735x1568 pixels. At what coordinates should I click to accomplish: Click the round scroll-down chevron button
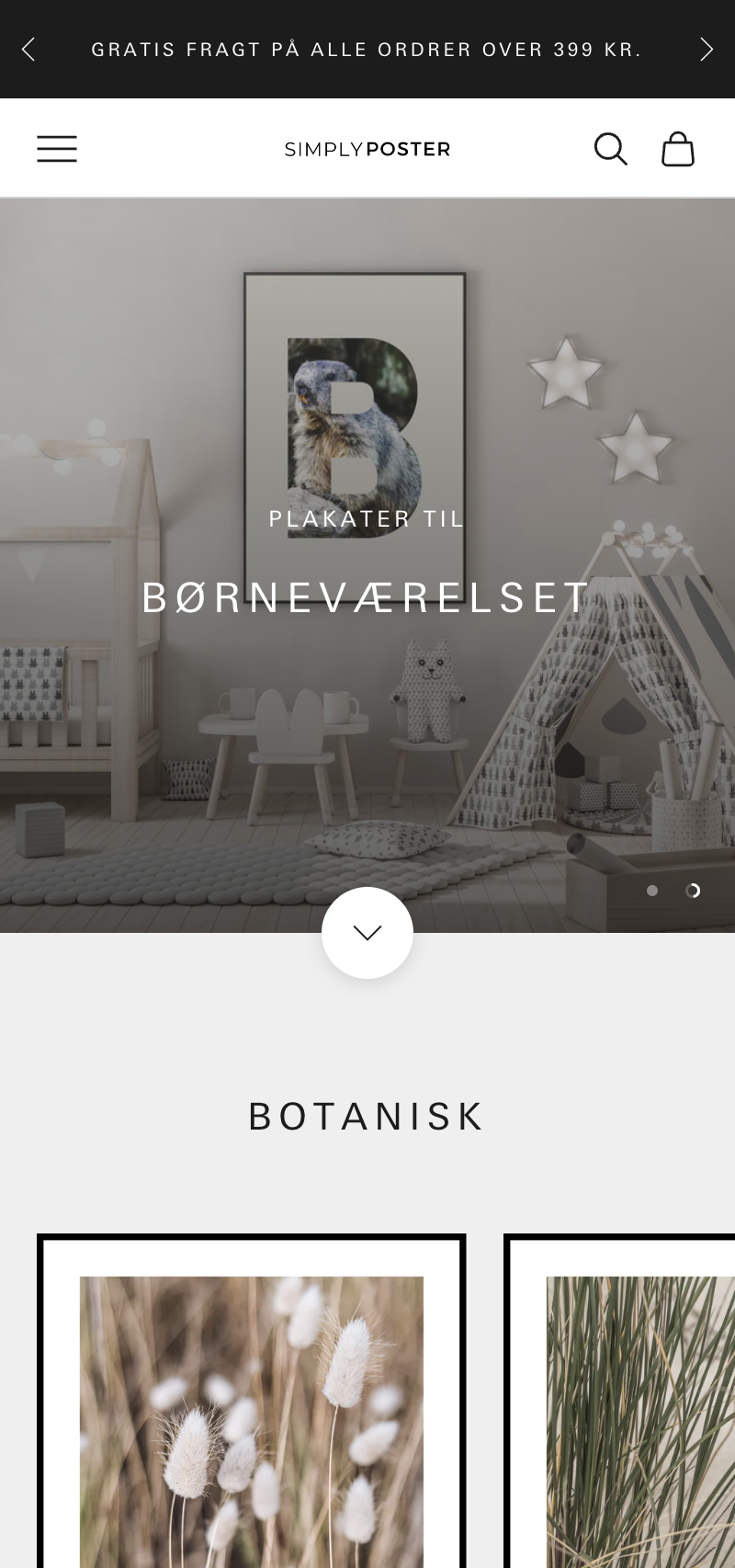pyautogui.click(x=367, y=933)
